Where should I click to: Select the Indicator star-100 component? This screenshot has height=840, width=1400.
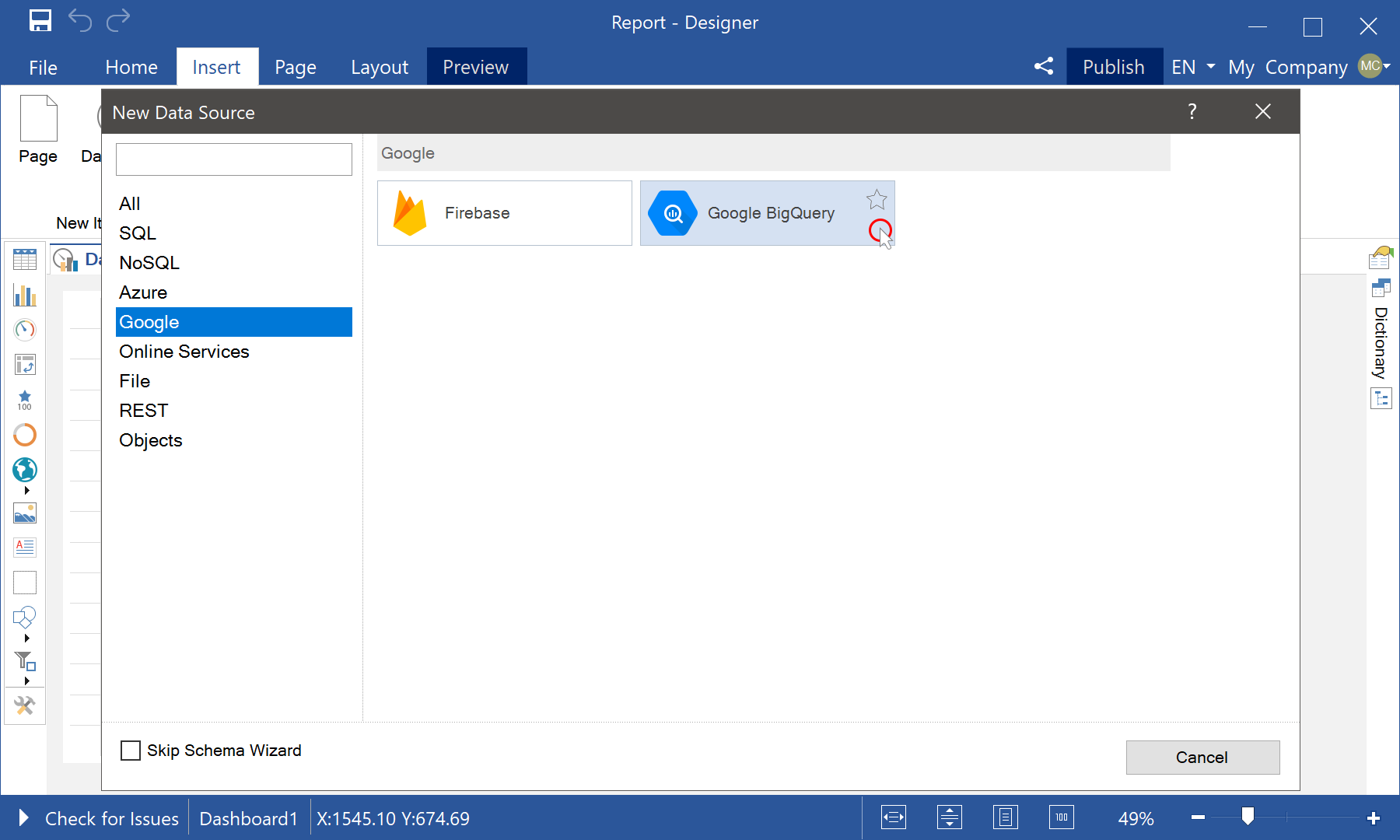(x=25, y=400)
